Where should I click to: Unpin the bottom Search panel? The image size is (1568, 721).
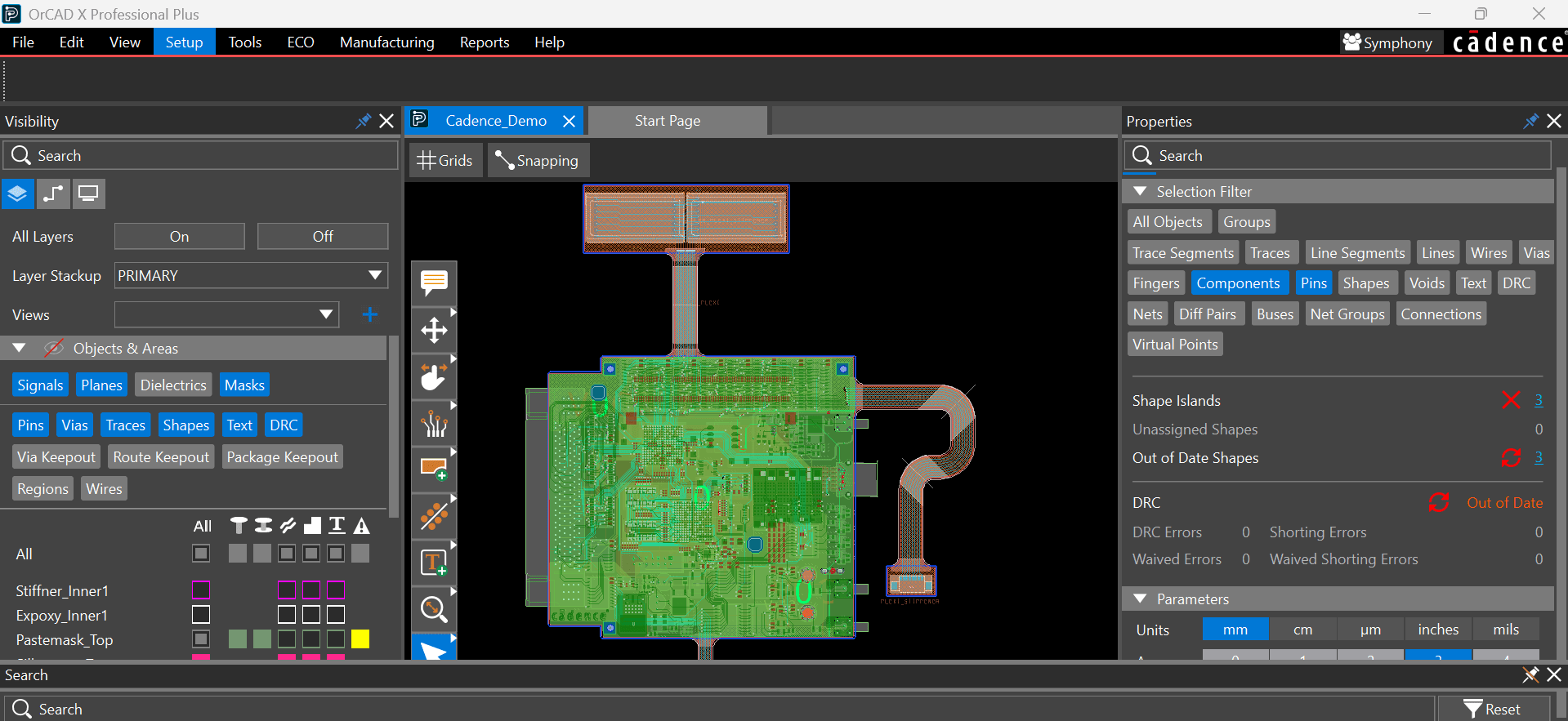(1530, 674)
